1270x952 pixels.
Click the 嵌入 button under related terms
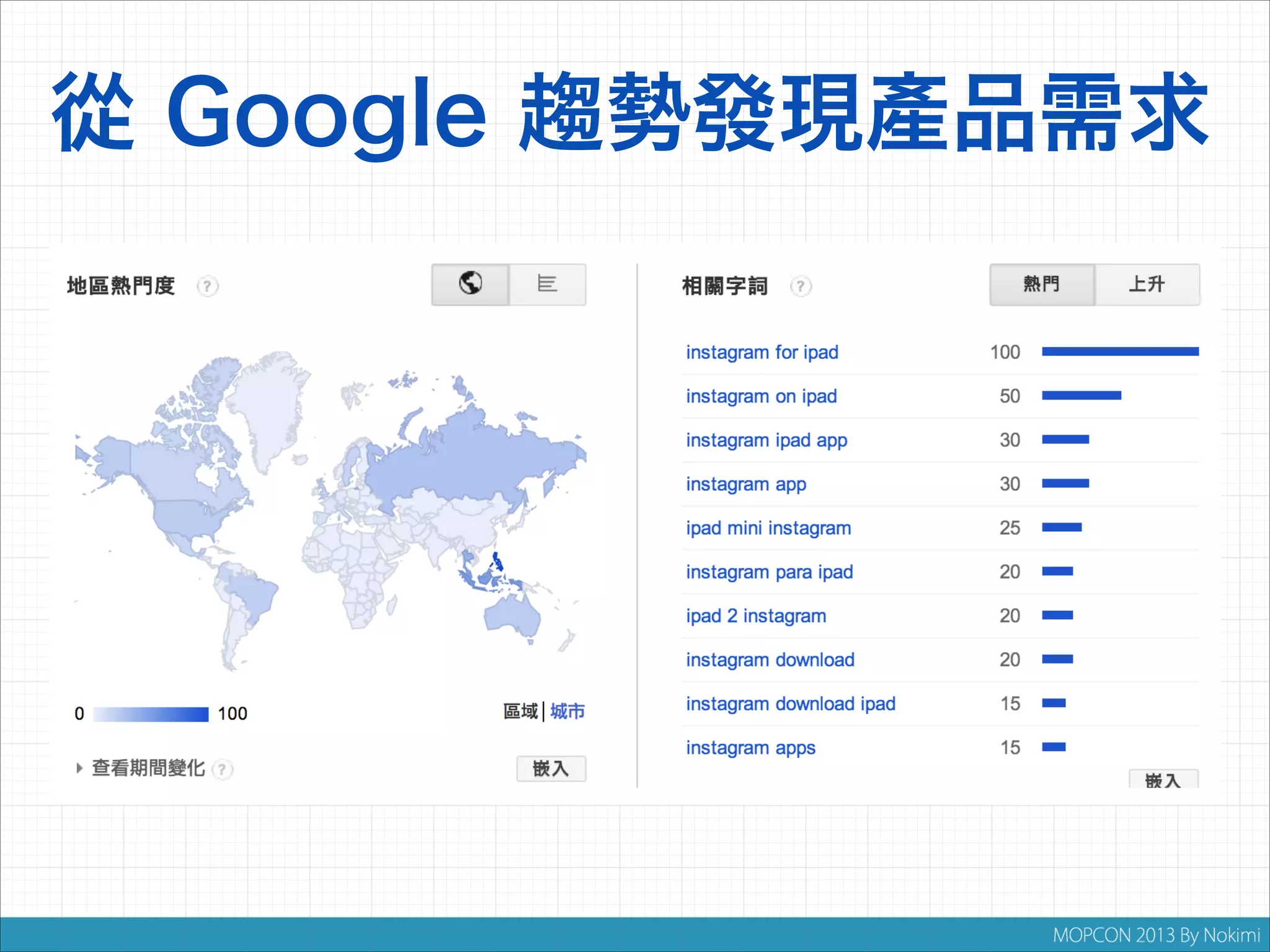1163,779
